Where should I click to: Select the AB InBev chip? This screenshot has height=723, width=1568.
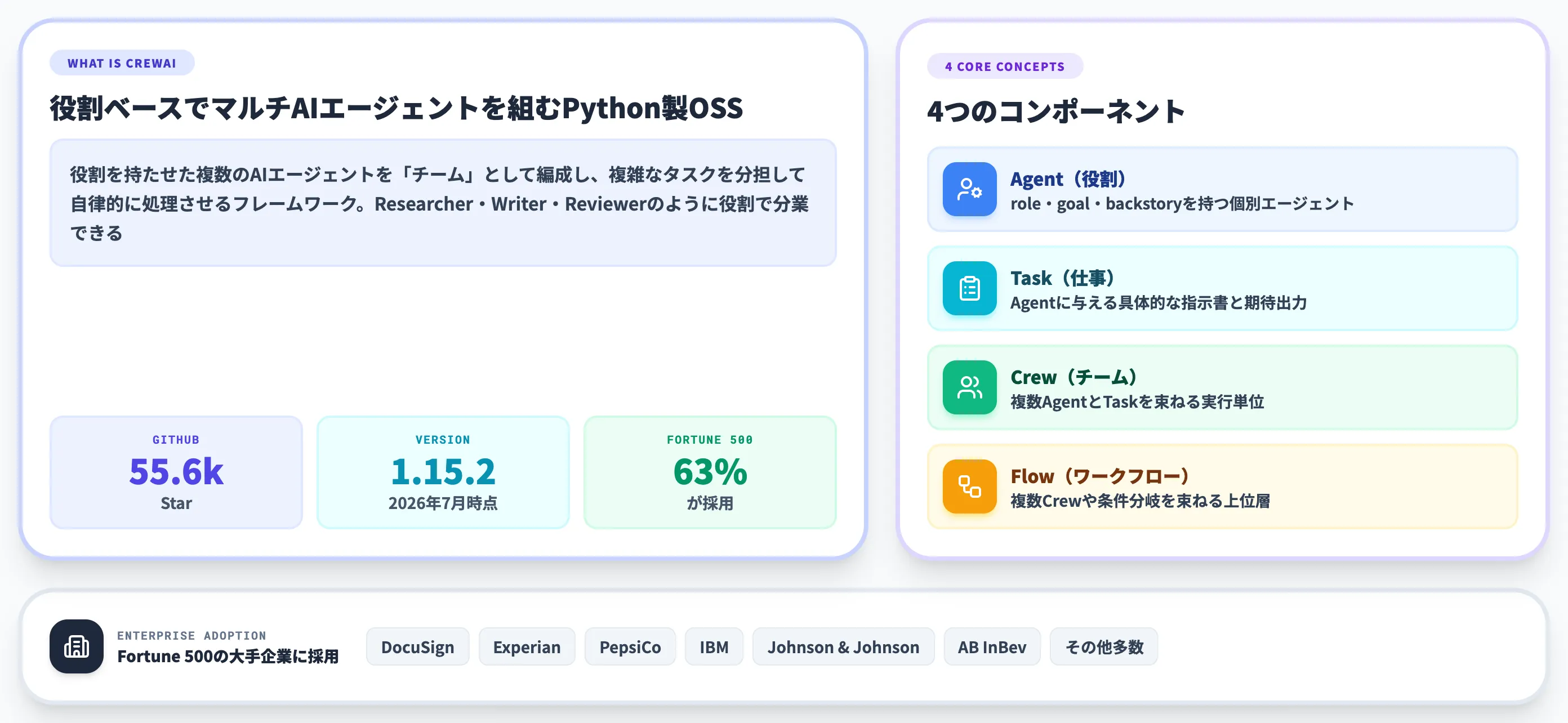992,646
